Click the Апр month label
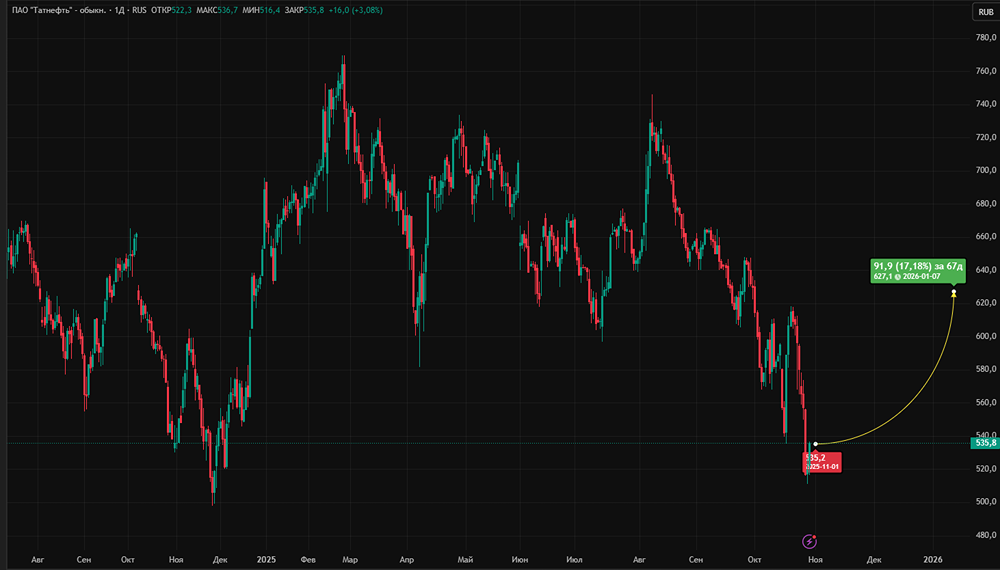Screen dimensions: 1000x570 [x=406, y=559]
